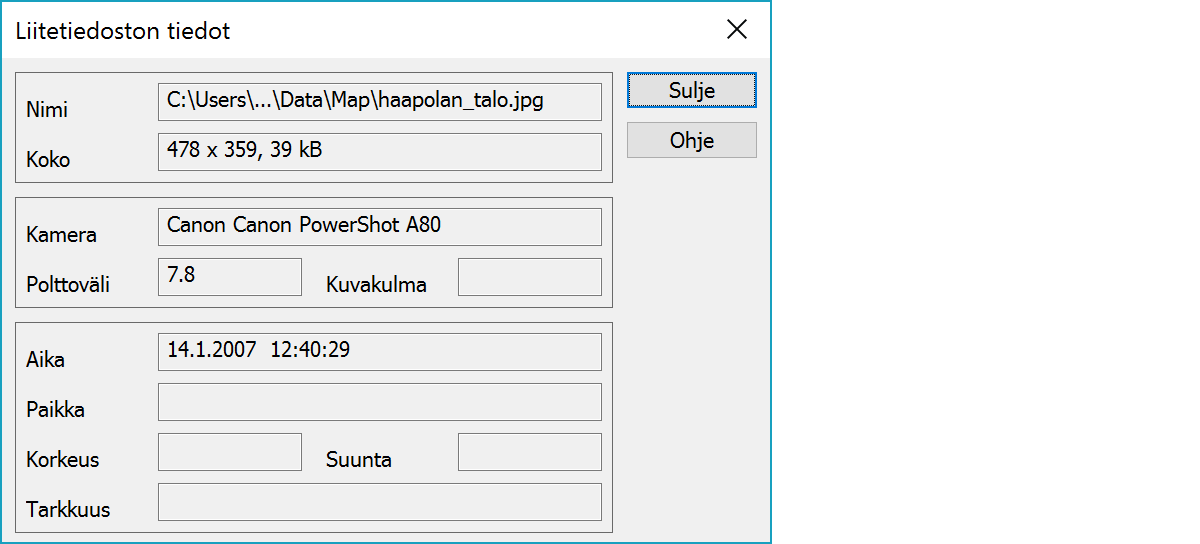Open help with the Ohje button
Viewport: 1200px width, 544px height.
click(x=691, y=140)
